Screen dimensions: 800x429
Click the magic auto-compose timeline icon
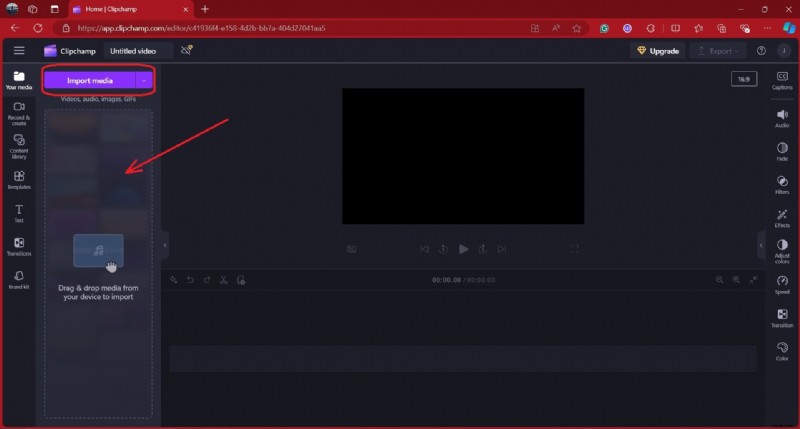point(173,280)
